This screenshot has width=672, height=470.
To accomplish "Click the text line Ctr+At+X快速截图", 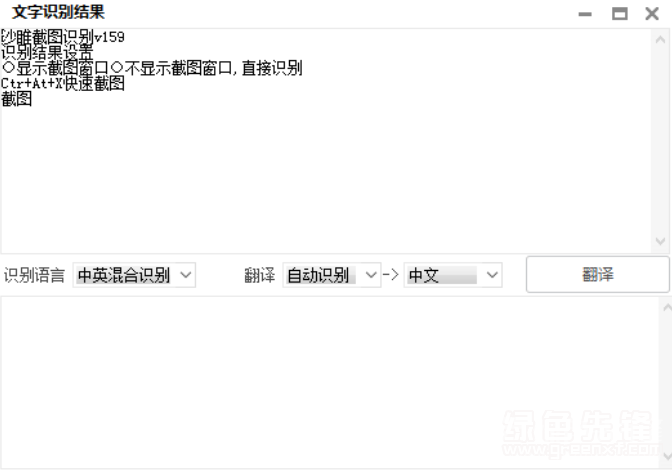I will [63, 84].
